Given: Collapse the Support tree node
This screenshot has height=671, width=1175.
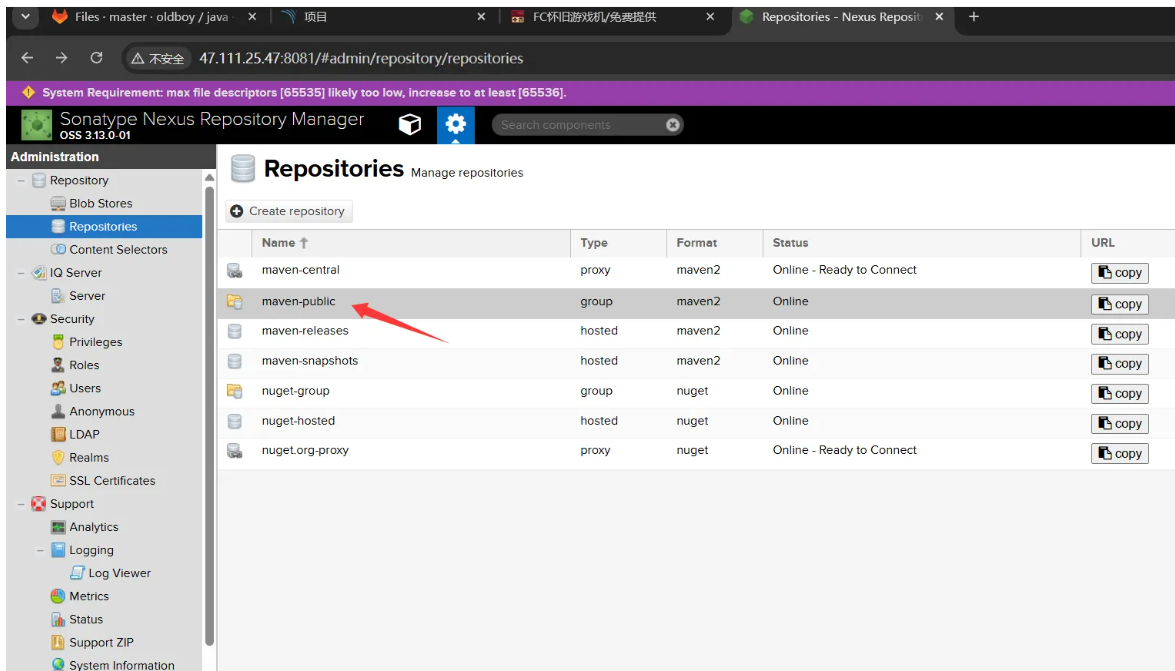Looking at the screenshot, I should click(x=21, y=504).
